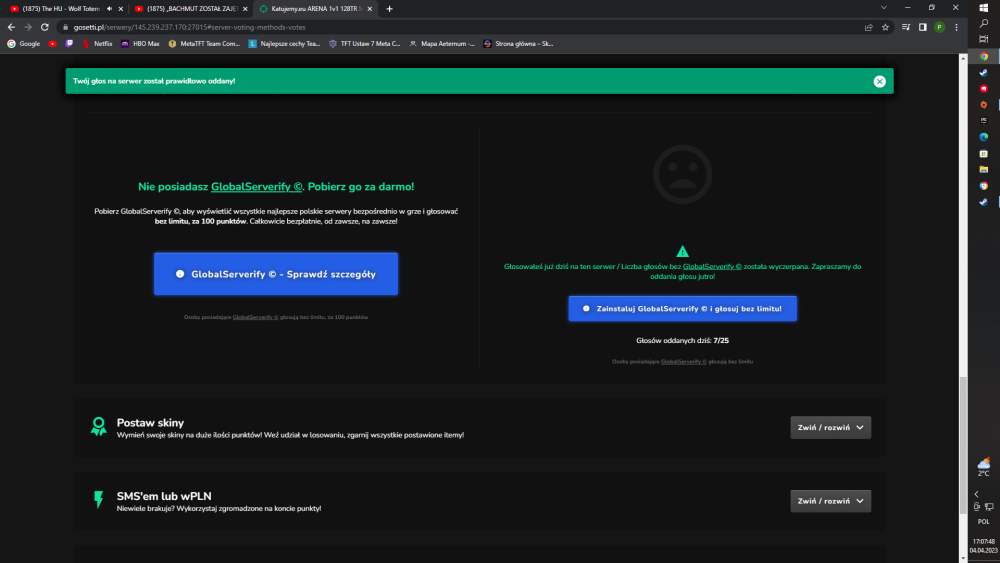1000x563 pixels.
Task: Show hidden tray icons chevron
Action: pos(976,494)
